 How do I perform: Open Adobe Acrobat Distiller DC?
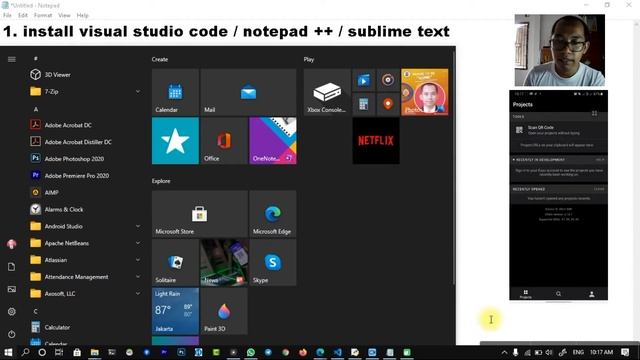click(78, 142)
